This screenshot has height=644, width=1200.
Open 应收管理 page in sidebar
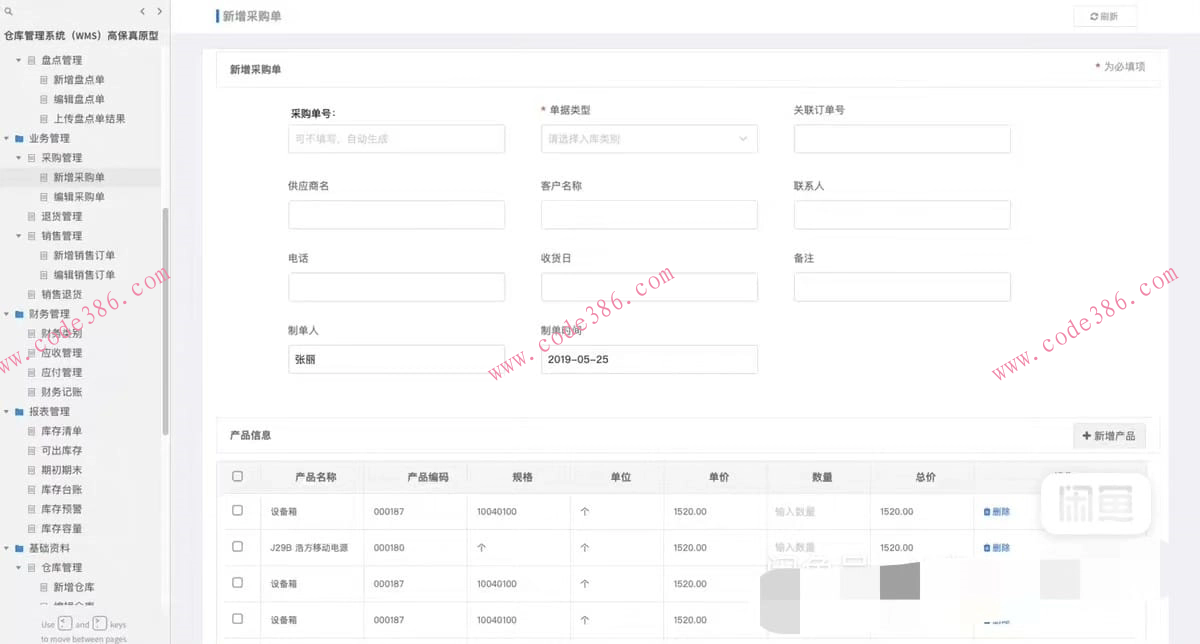coord(62,353)
